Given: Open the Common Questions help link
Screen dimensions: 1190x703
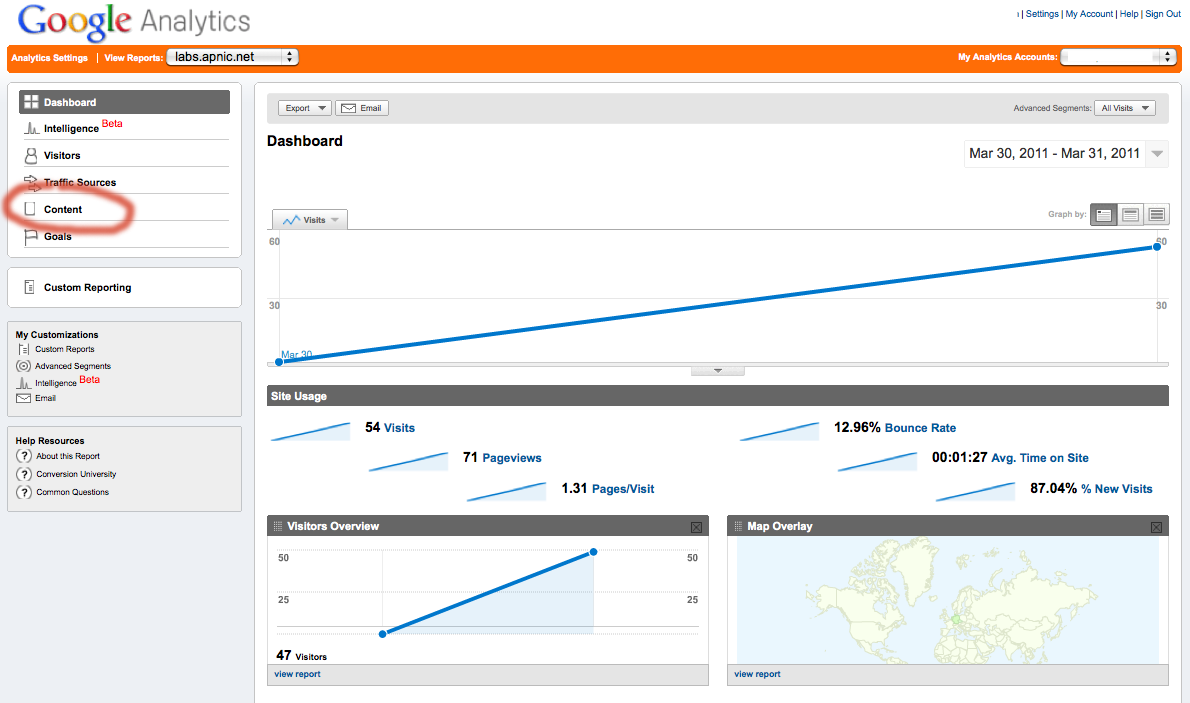Looking at the screenshot, I should (72, 492).
